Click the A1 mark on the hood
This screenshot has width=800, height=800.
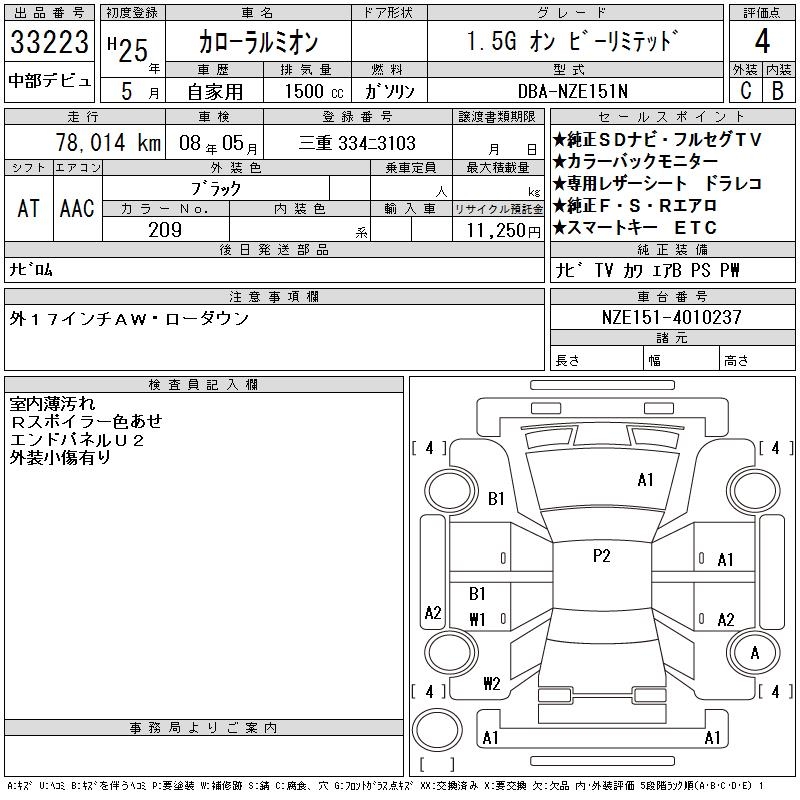645,480
